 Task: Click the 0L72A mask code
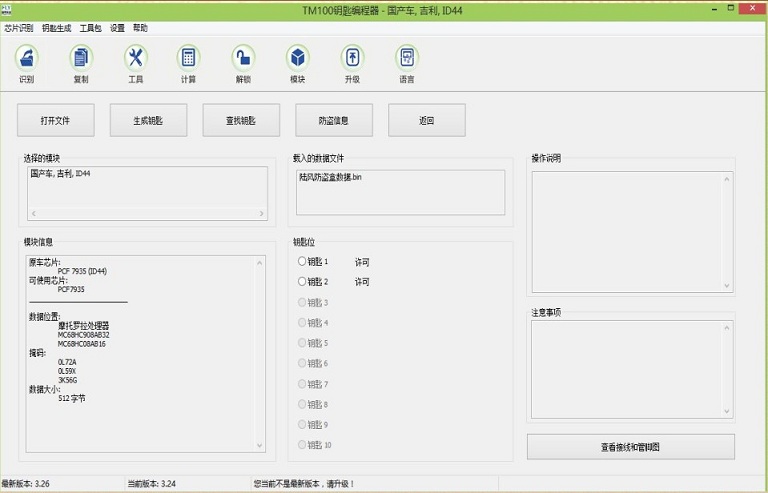click(67, 362)
